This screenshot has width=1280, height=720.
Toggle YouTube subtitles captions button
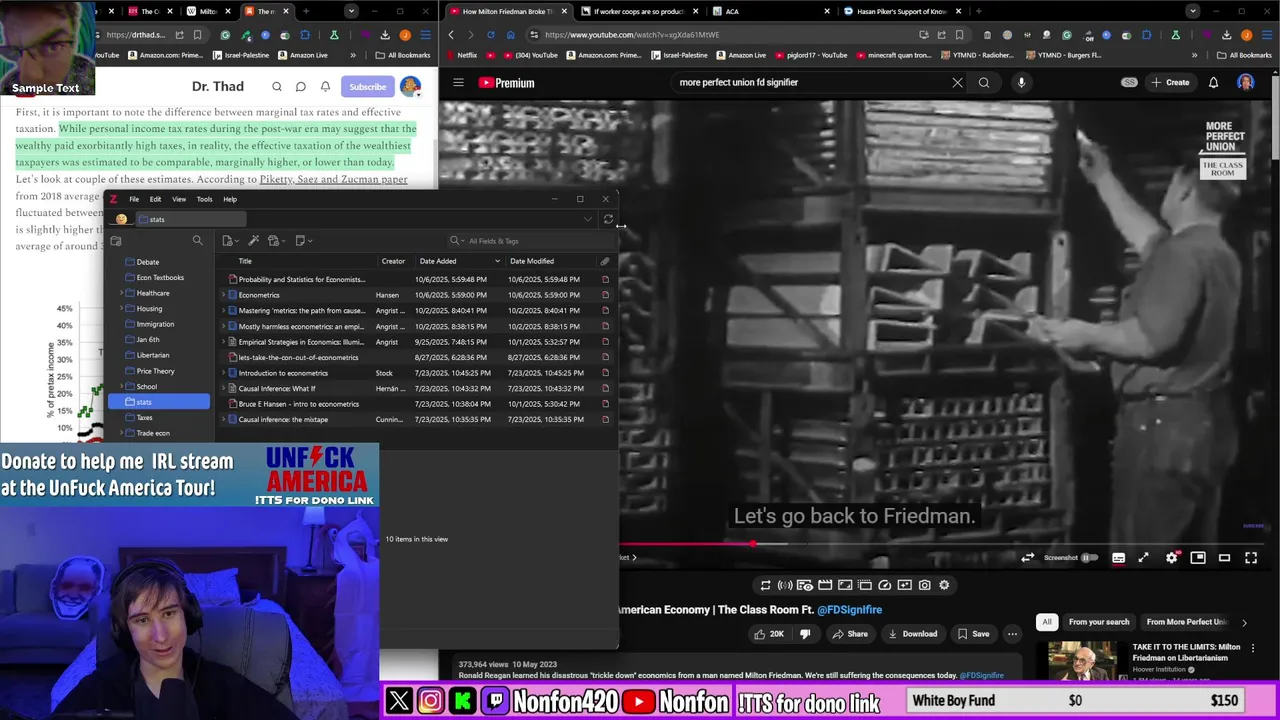pos(1118,558)
